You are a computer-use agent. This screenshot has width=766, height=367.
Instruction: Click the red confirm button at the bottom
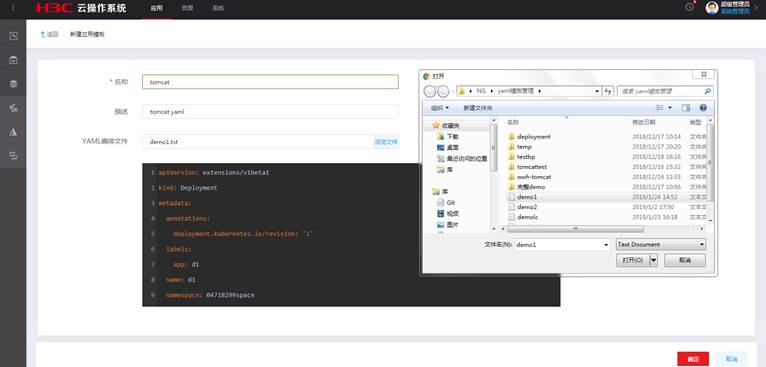click(693, 359)
